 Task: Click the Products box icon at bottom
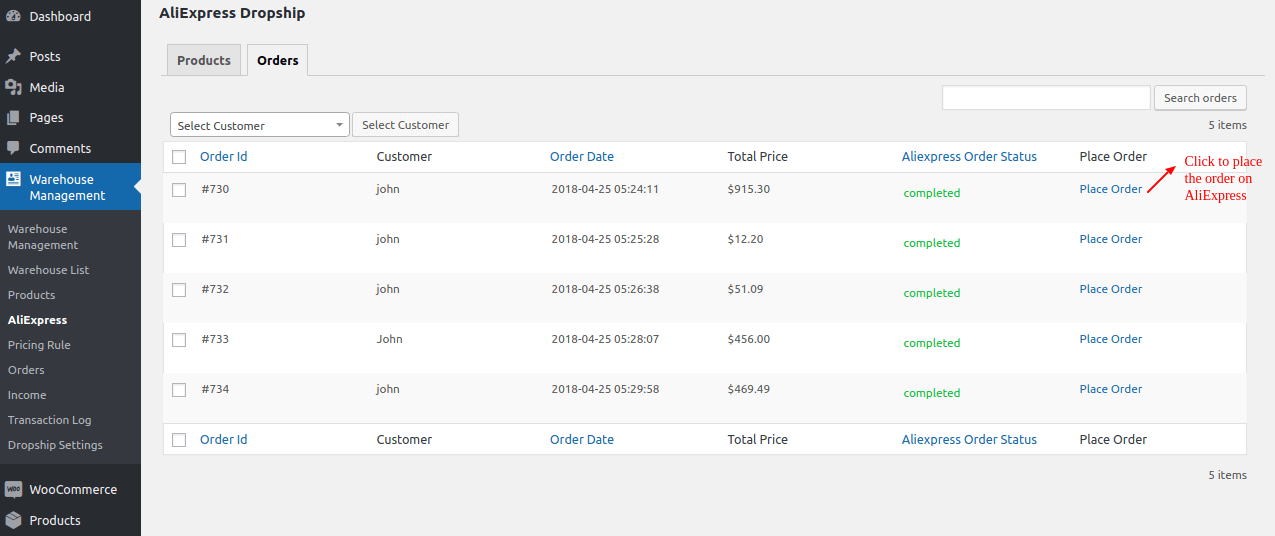(x=13, y=520)
